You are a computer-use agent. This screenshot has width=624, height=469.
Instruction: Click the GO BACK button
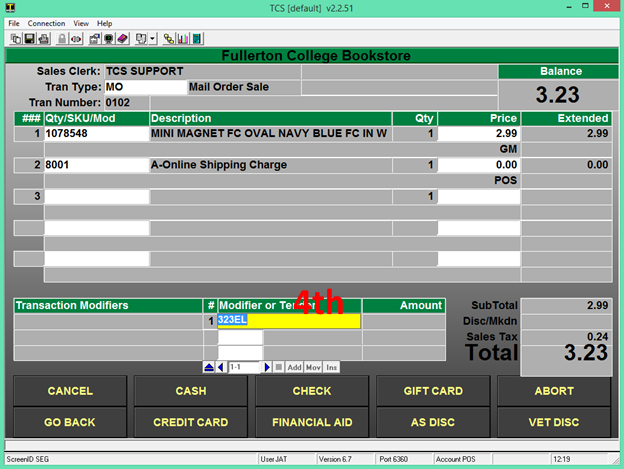(70, 422)
